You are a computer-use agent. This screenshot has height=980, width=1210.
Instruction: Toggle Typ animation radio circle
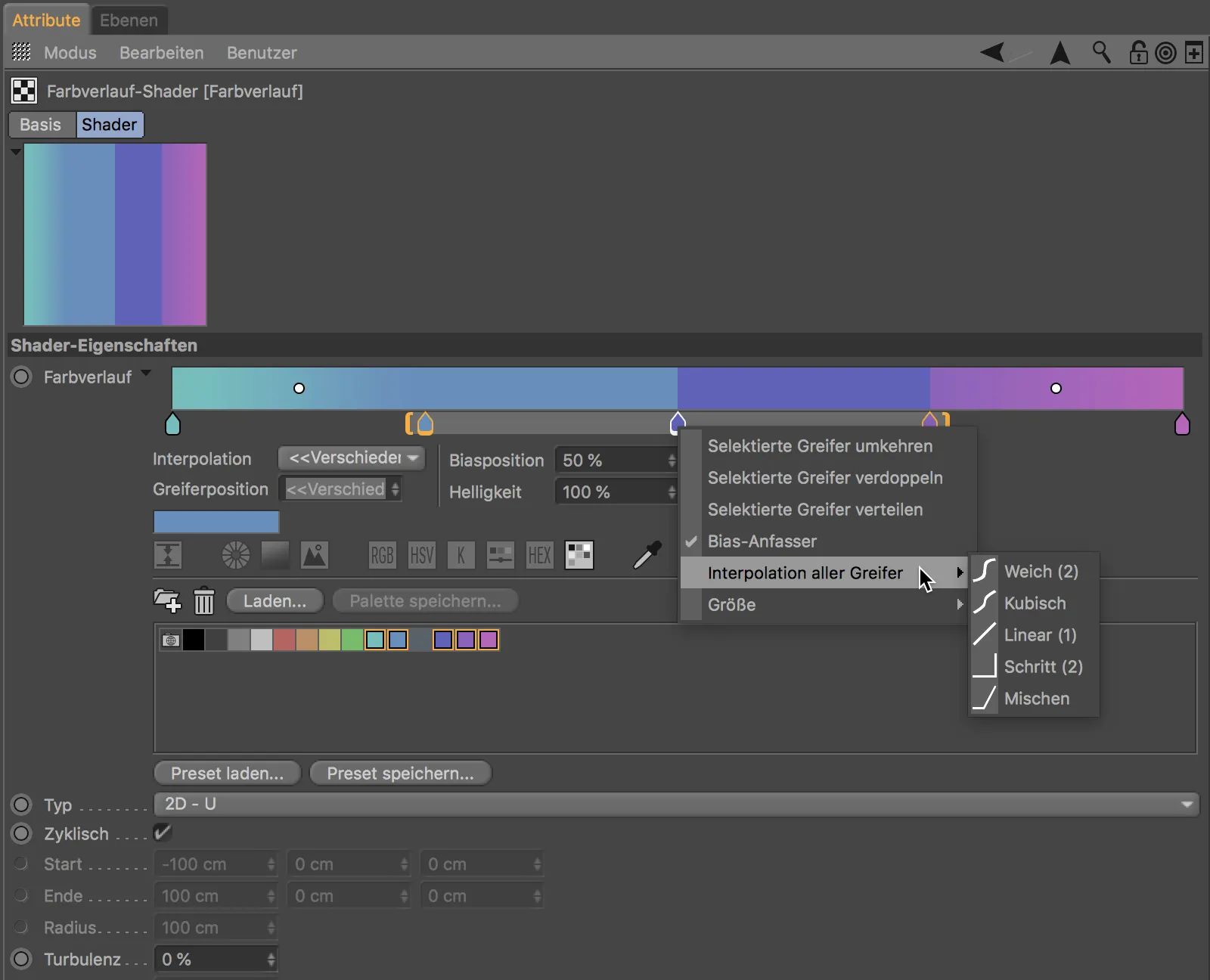(x=22, y=805)
